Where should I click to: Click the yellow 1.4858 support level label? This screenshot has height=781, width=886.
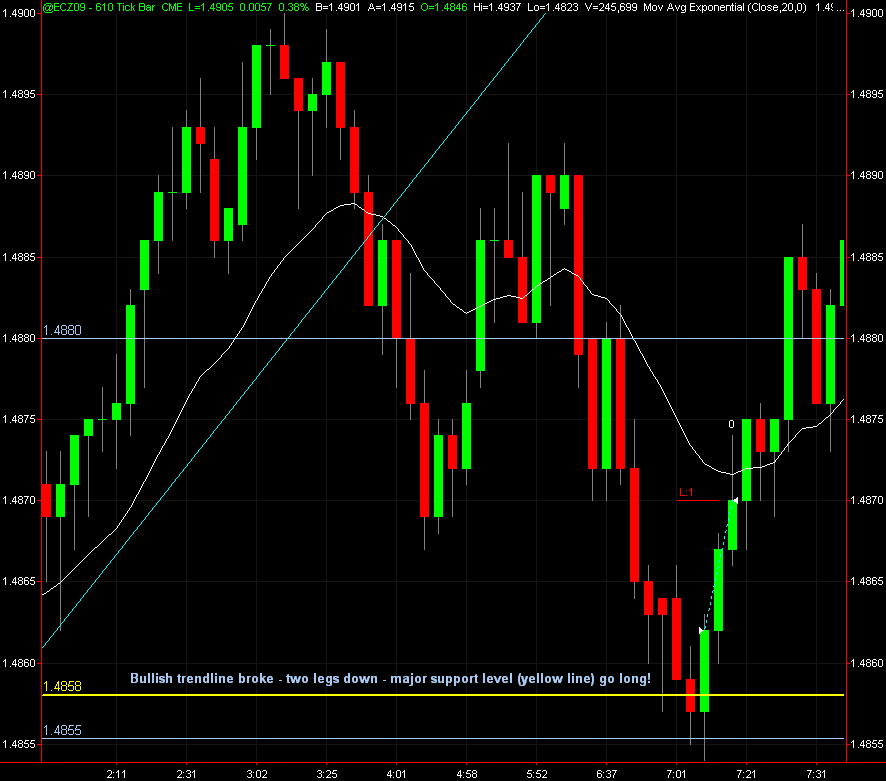(62, 687)
